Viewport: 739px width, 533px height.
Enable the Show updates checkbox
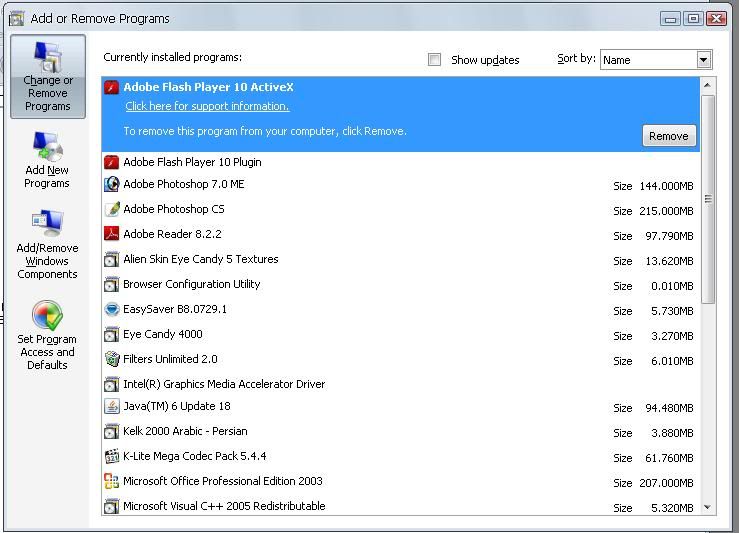point(435,60)
